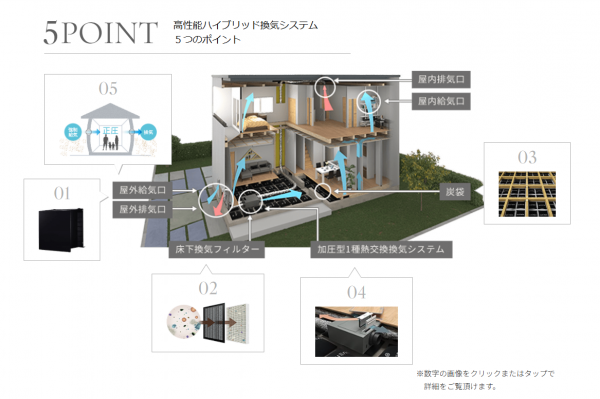Open point 01 black vent cover image
The height and width of the screenshot is (399, 600).
click(x=61, y=230)
